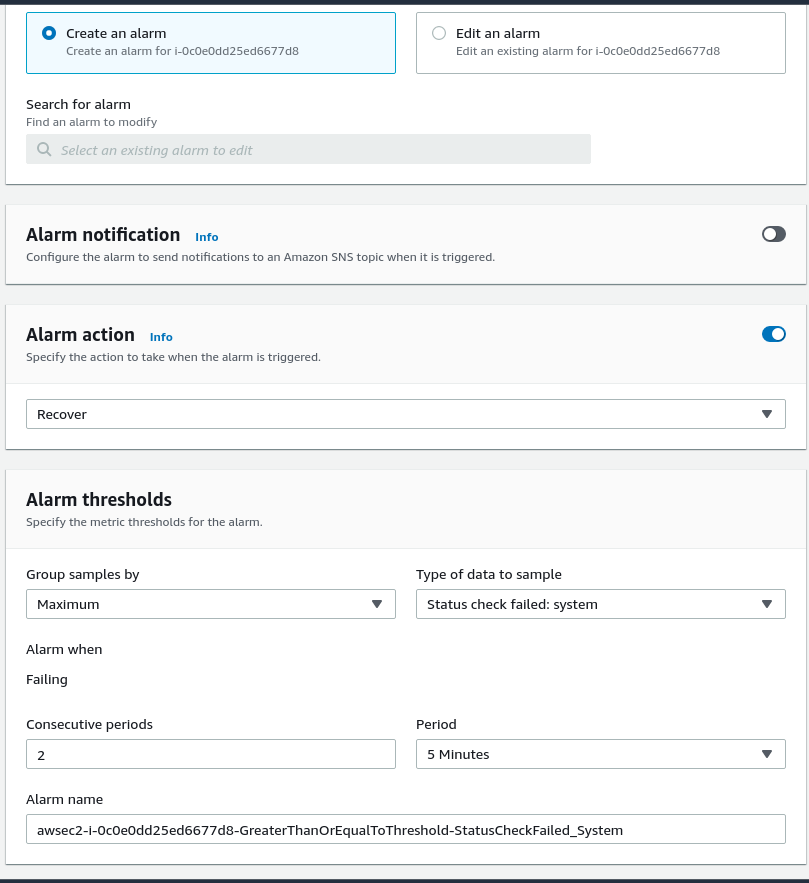This screenshot has width=809, height=883.
Task: Click into the Alarm name text field
Action: pos(405,830)
